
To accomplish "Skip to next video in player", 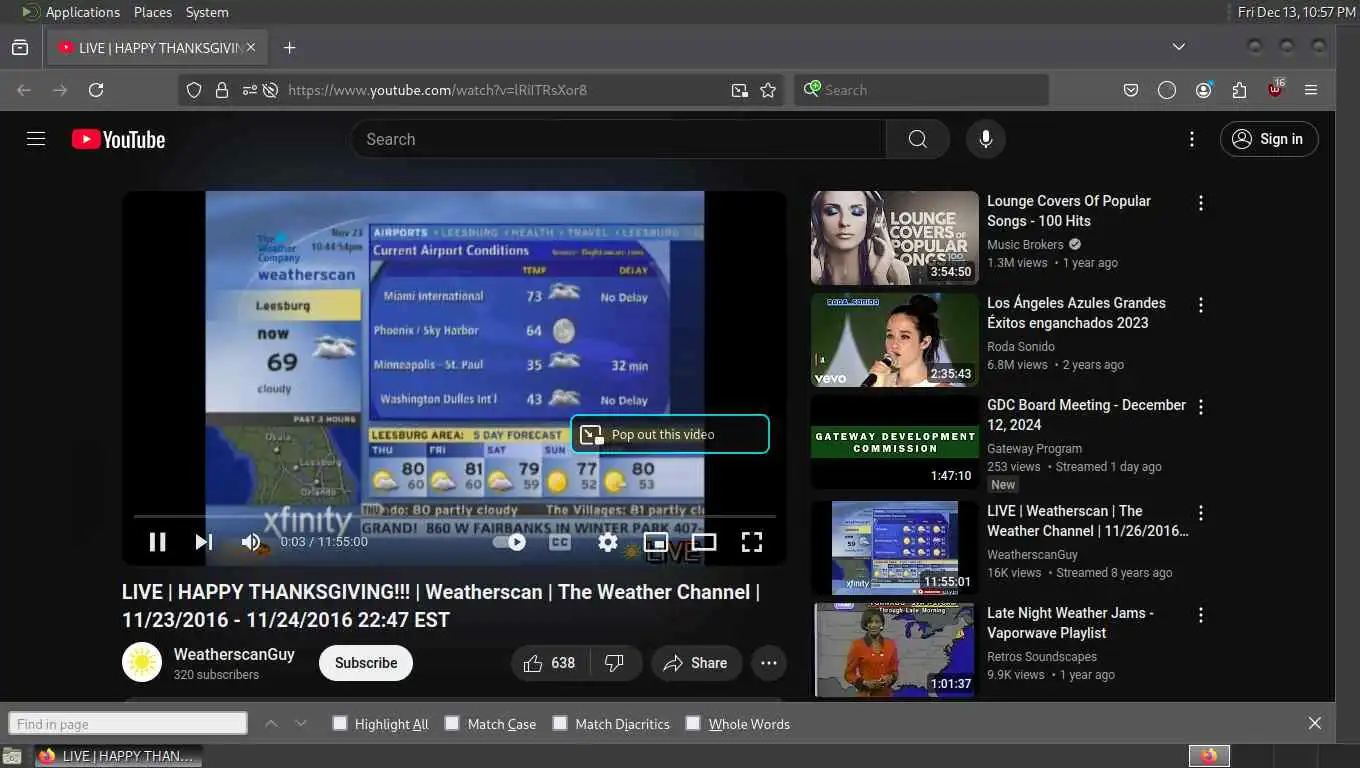I will pos(204,542).
